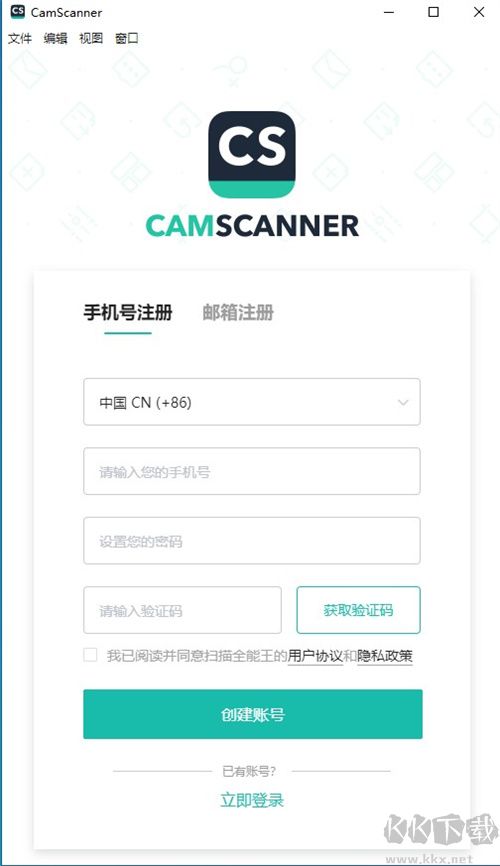The width and height of the screenshot is (500, 866).
Task: Switch to the 邮箱注册 tab
Action: [238, 313]
